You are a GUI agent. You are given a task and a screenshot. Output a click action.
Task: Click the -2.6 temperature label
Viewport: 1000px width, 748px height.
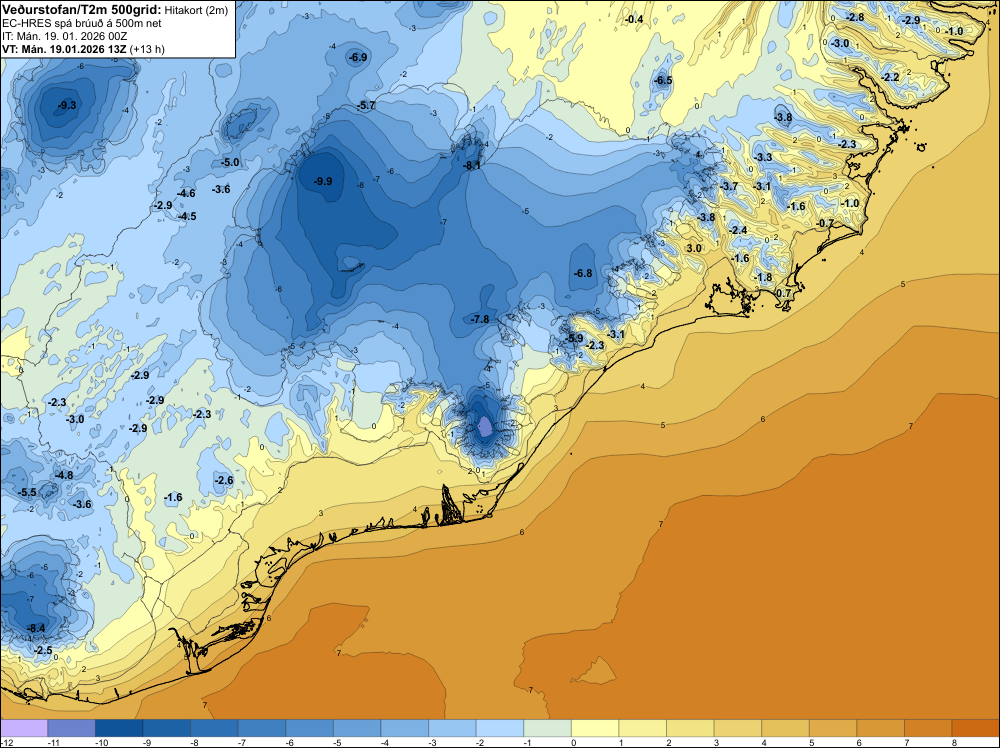[x=224, y=480]
